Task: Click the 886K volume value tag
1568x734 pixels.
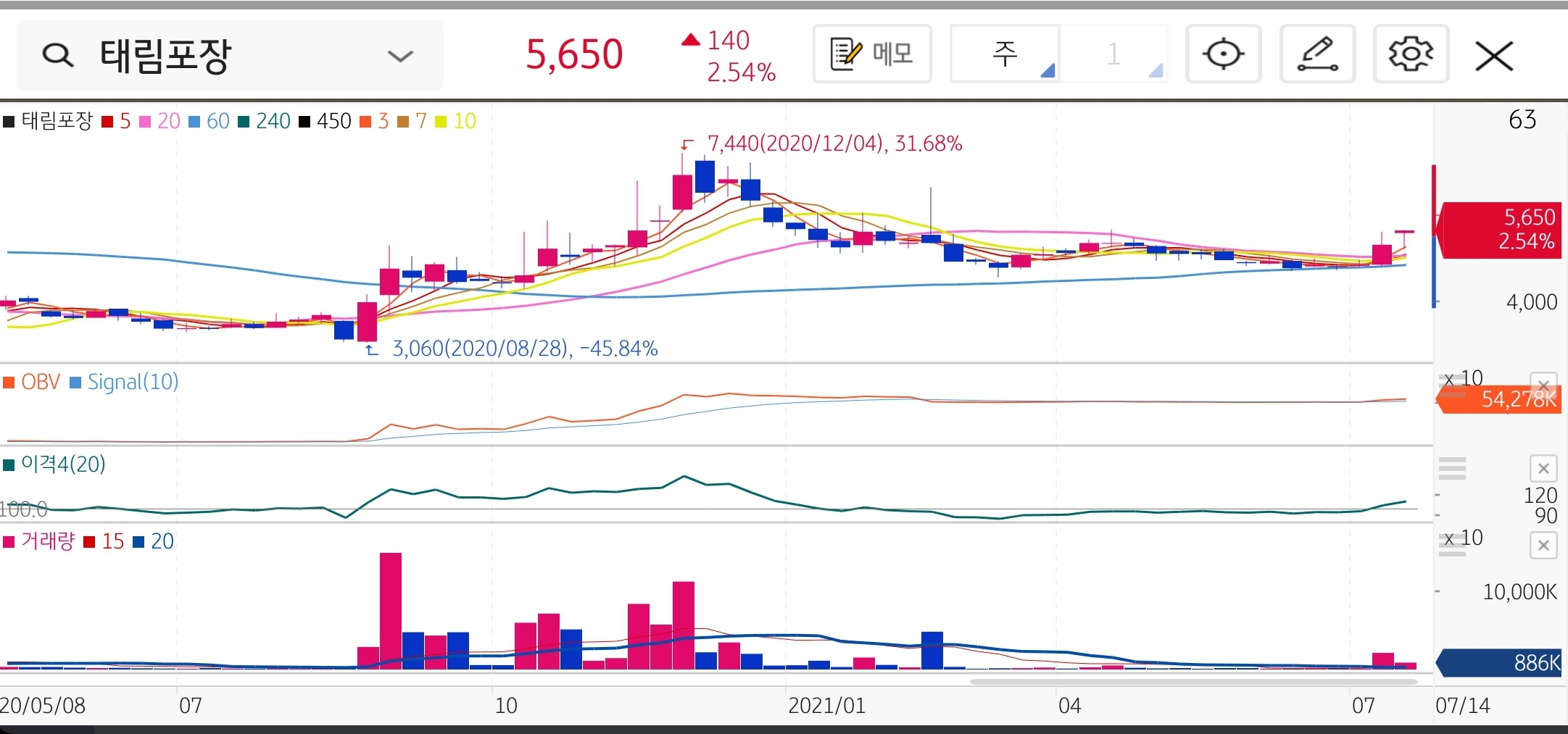Action: [x=1498, y=662]
